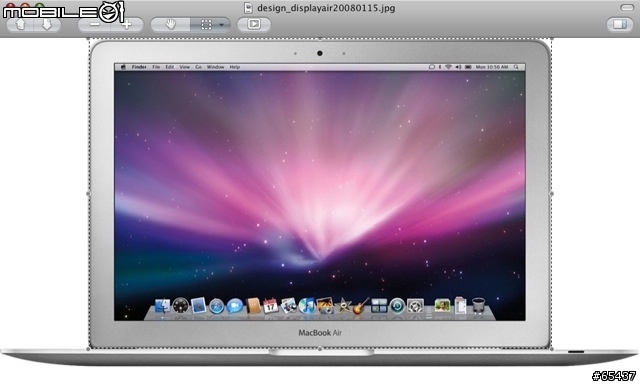
Task: Grab the left-middle selection handle
Action: tap(89, 193)
